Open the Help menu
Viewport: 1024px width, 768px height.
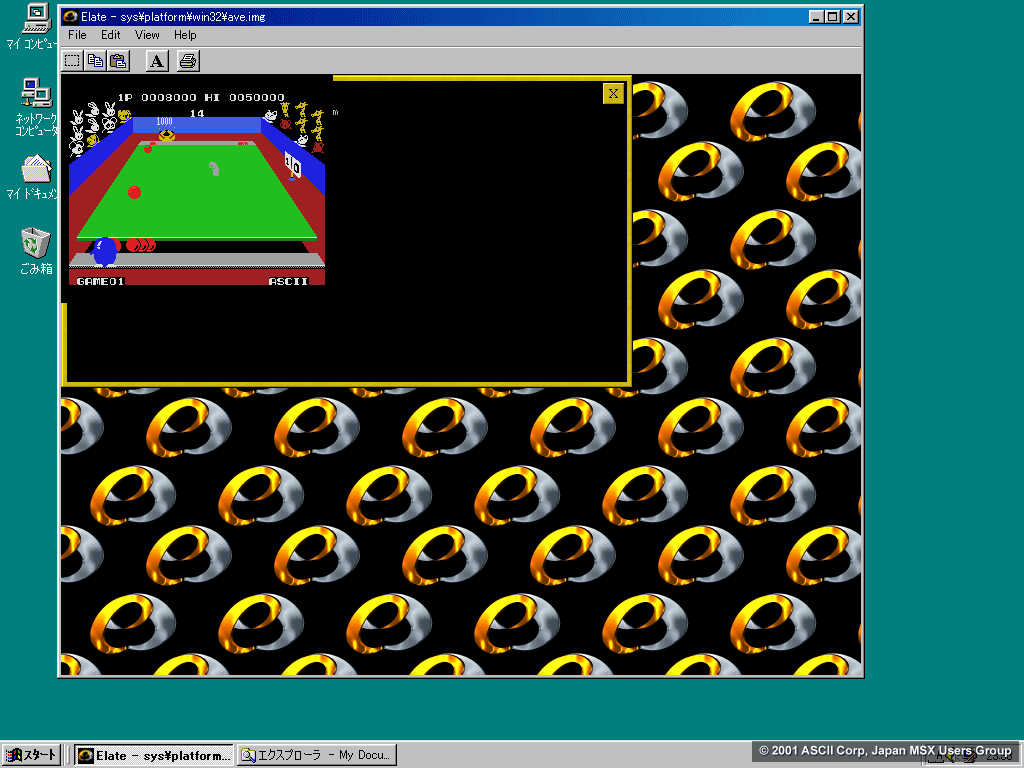click(x=185, y=35)
